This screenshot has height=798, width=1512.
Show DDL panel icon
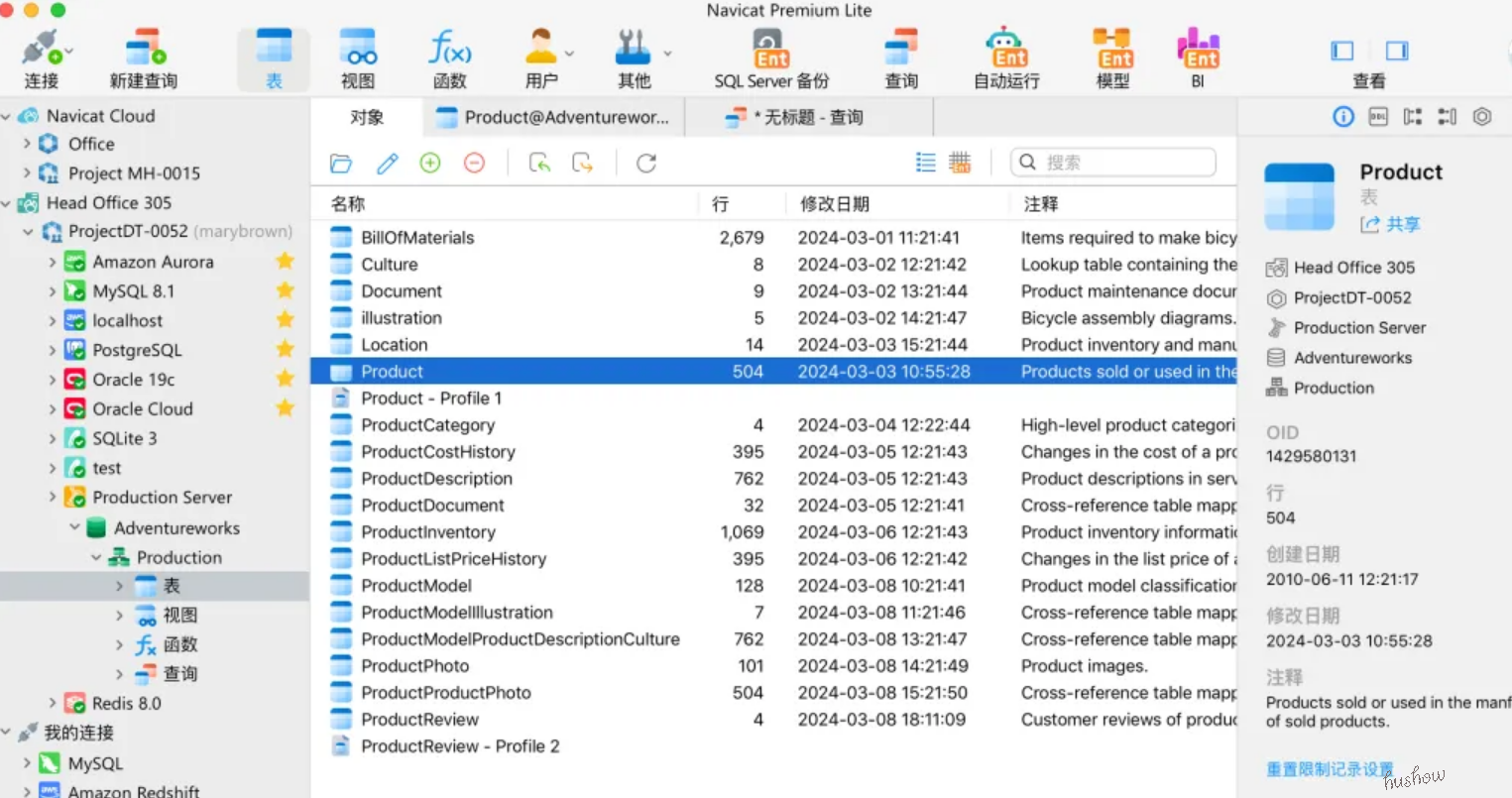[x=1378, y=117]
